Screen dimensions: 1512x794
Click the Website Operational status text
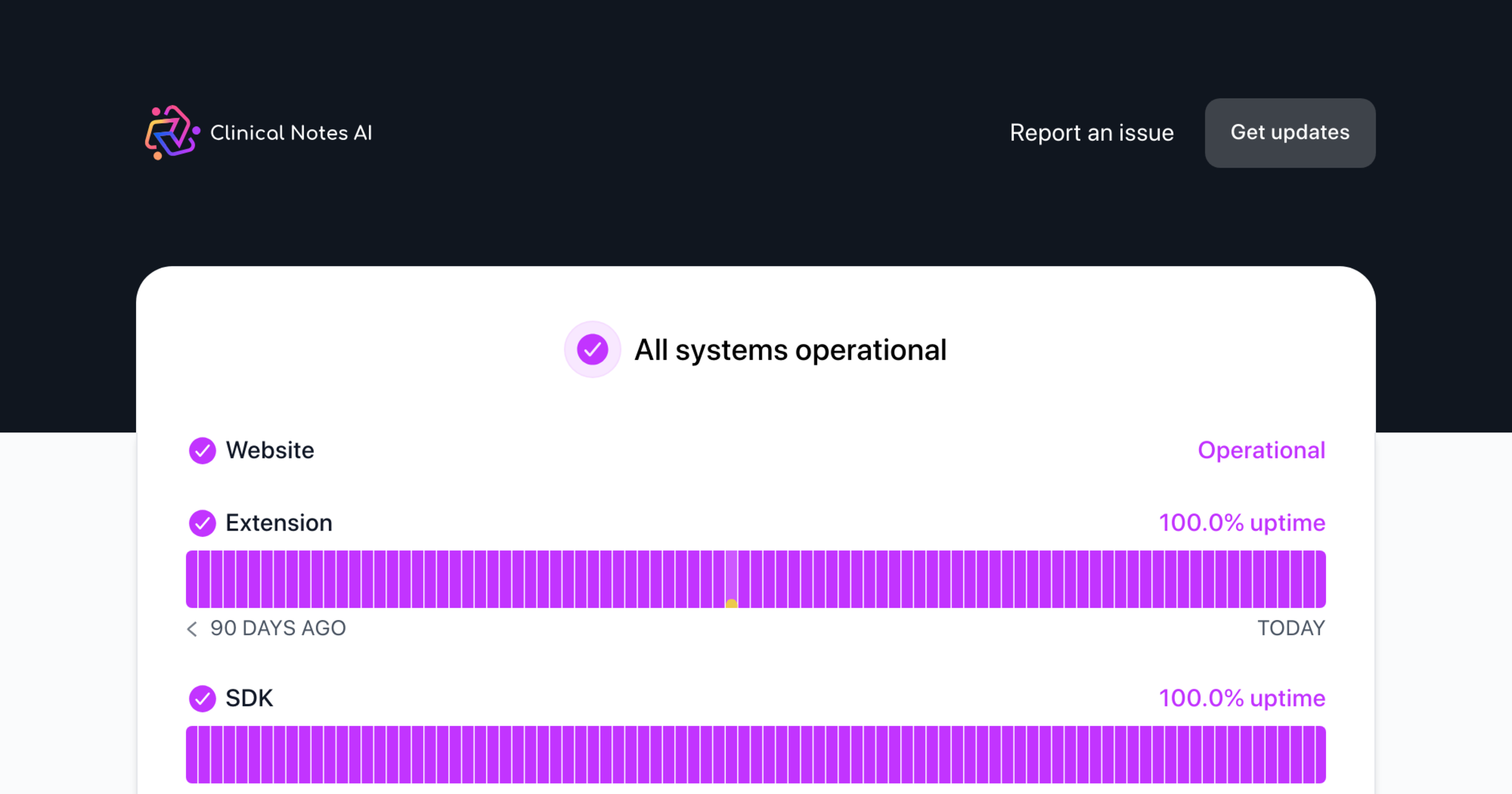point(1261,451)
